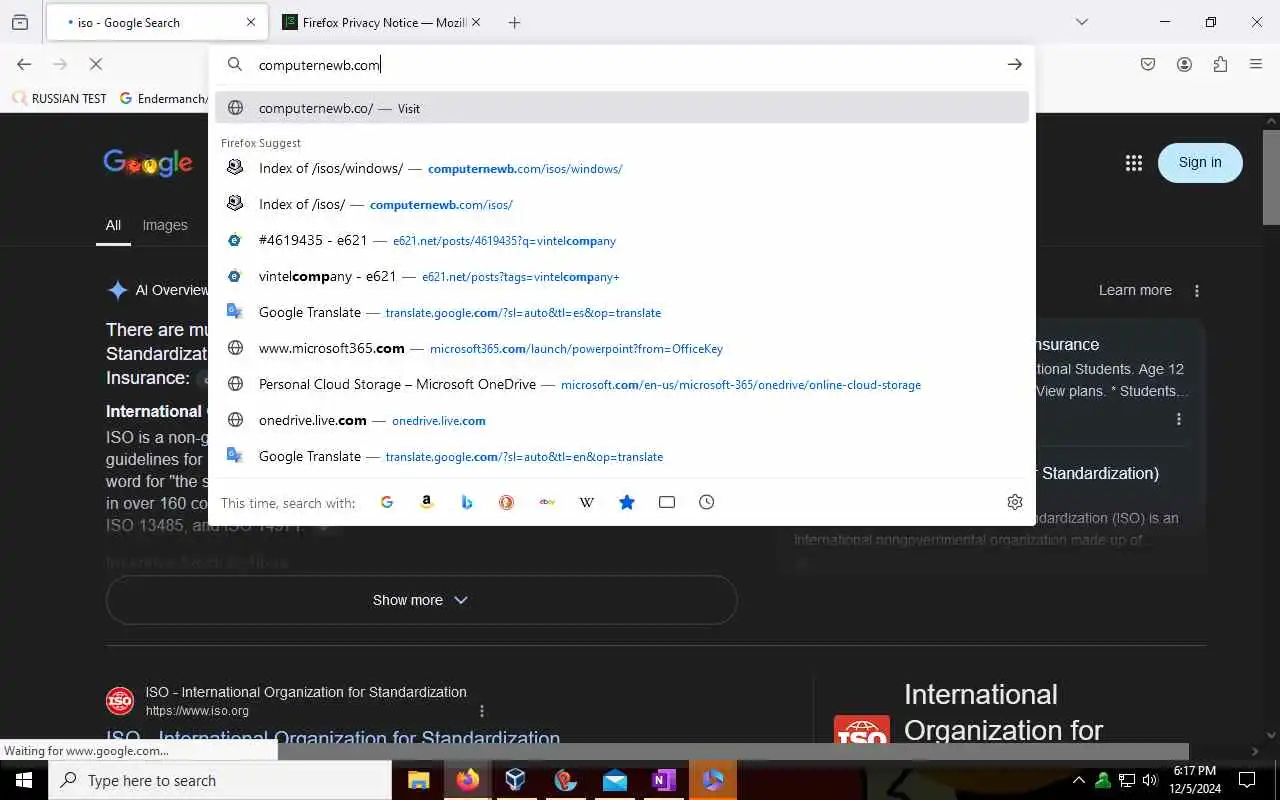The height and width of the screenshot is (800, 1280).
Task: Open the Firefox account icon
Action: (x=1184, y=64)
